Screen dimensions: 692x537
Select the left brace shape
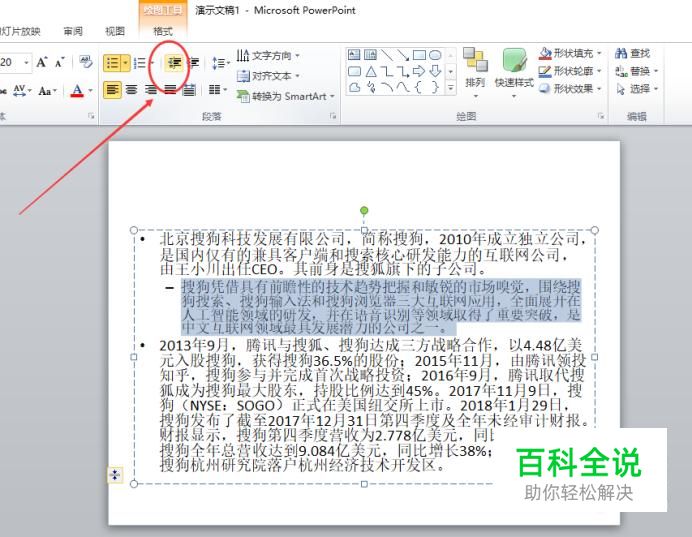point(419,87)
